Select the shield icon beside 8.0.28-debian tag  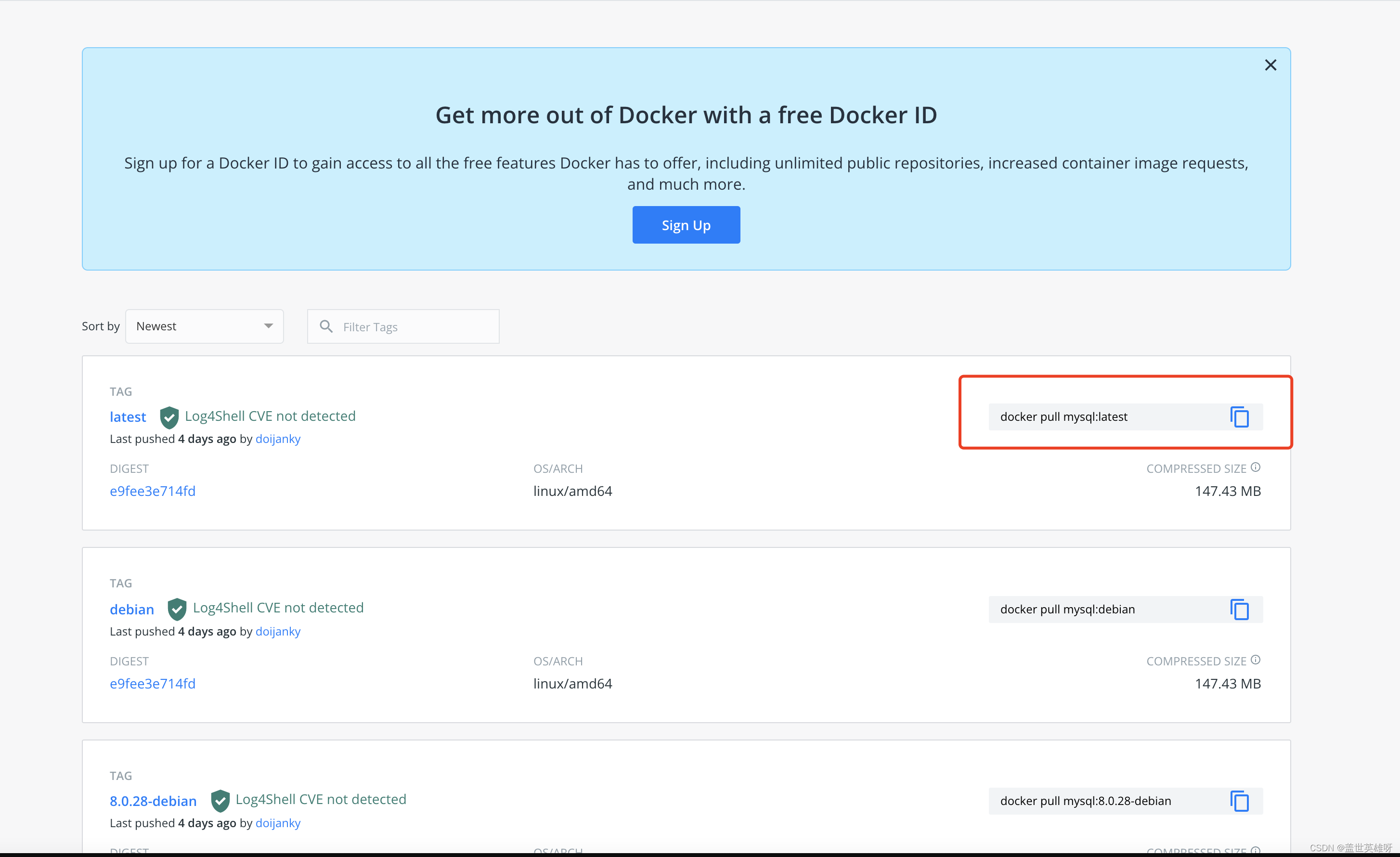point(220,800)
